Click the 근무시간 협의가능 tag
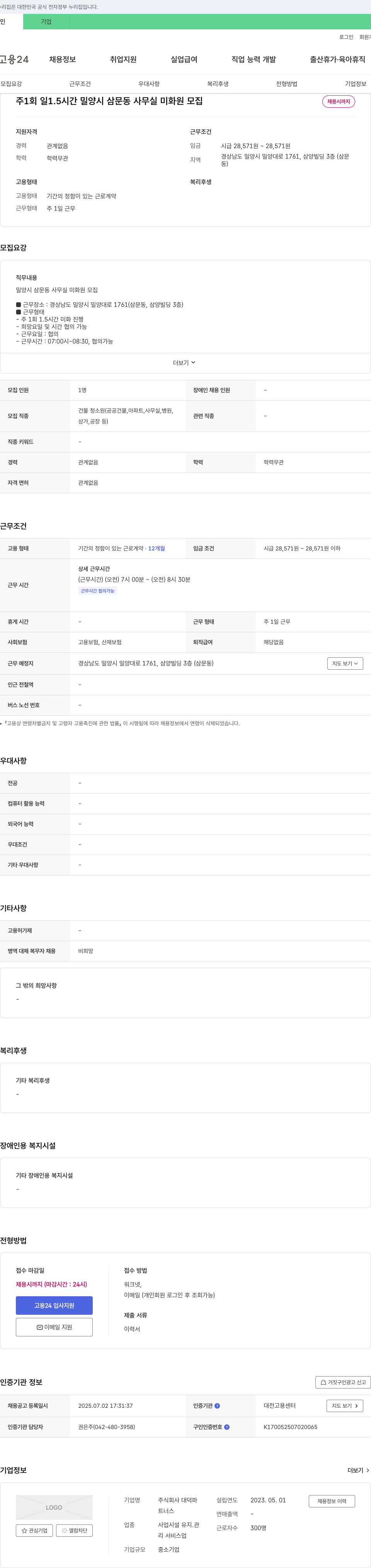Screen dimensions: 371x1568 pos(97,591)
